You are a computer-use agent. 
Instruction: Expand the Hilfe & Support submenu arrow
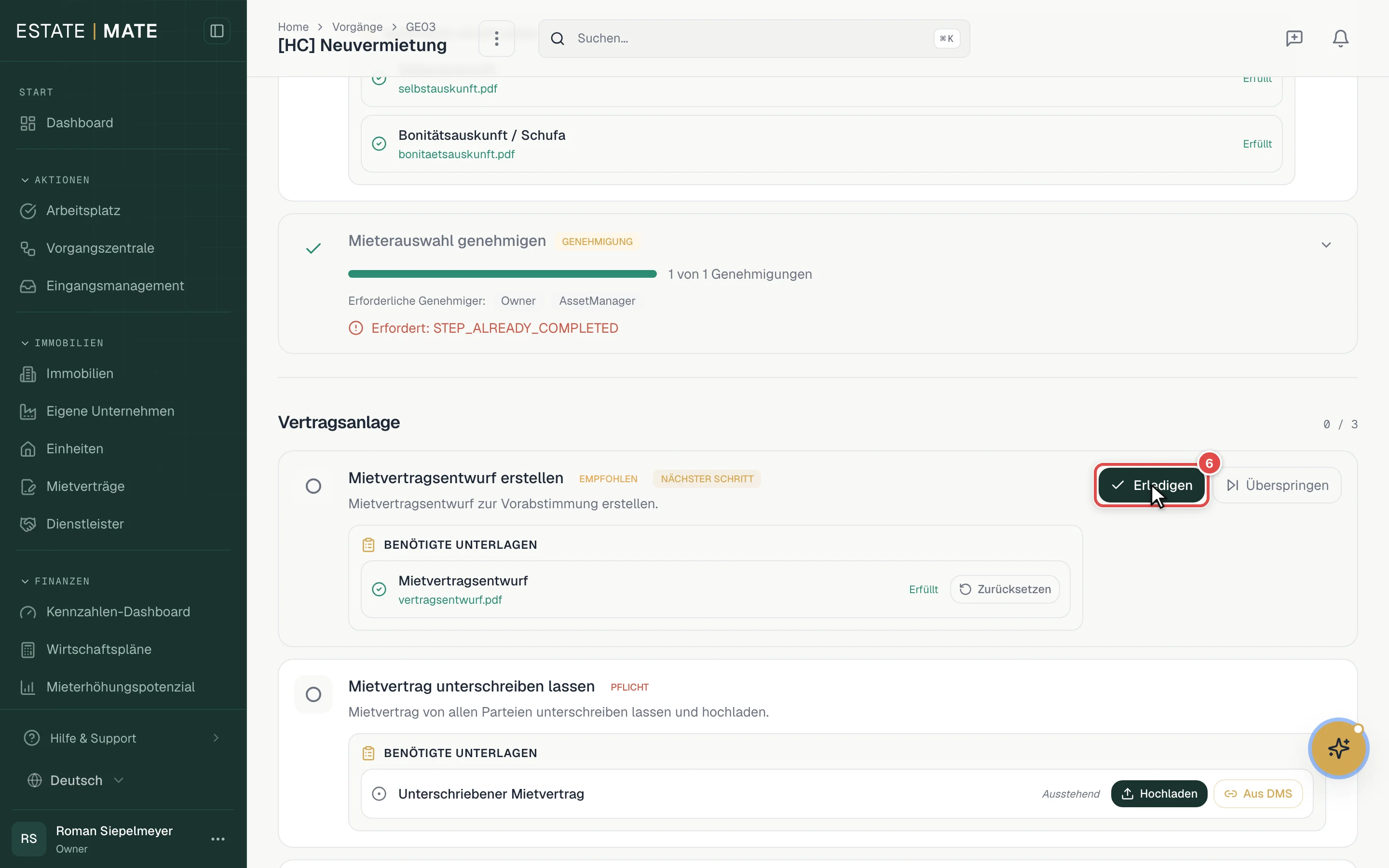(216, 738)
